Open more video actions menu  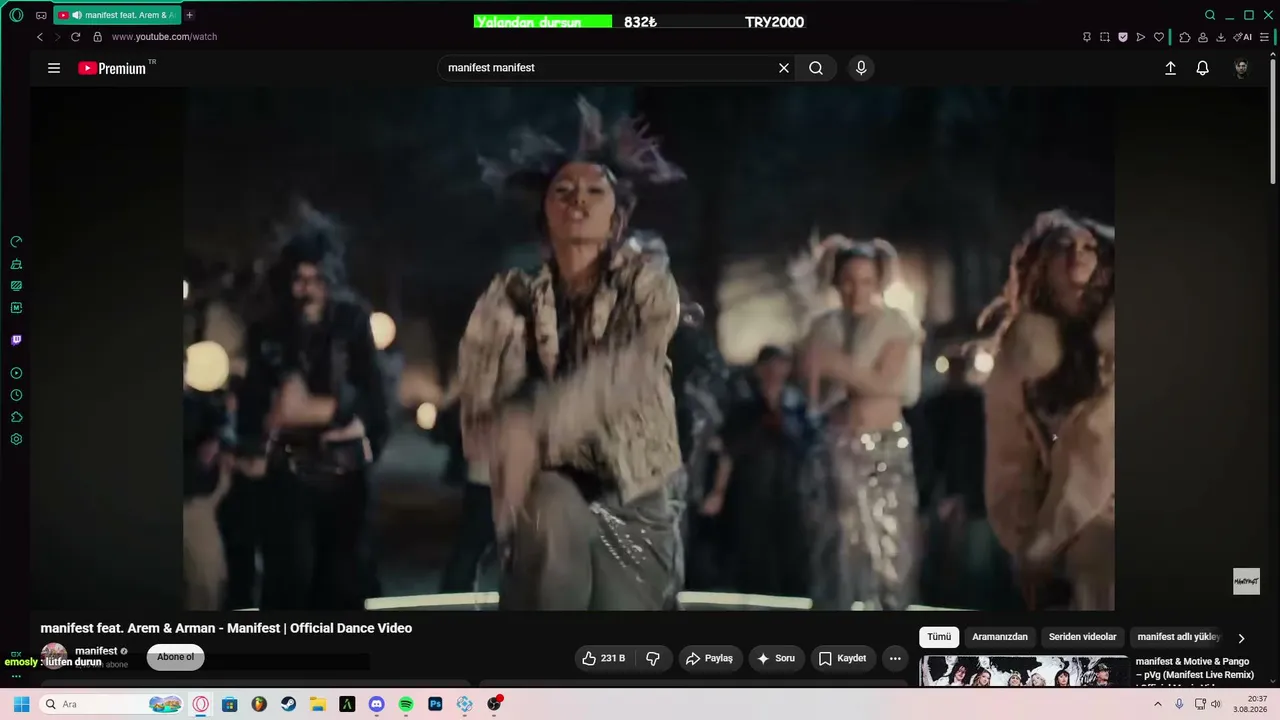point(895,658)
